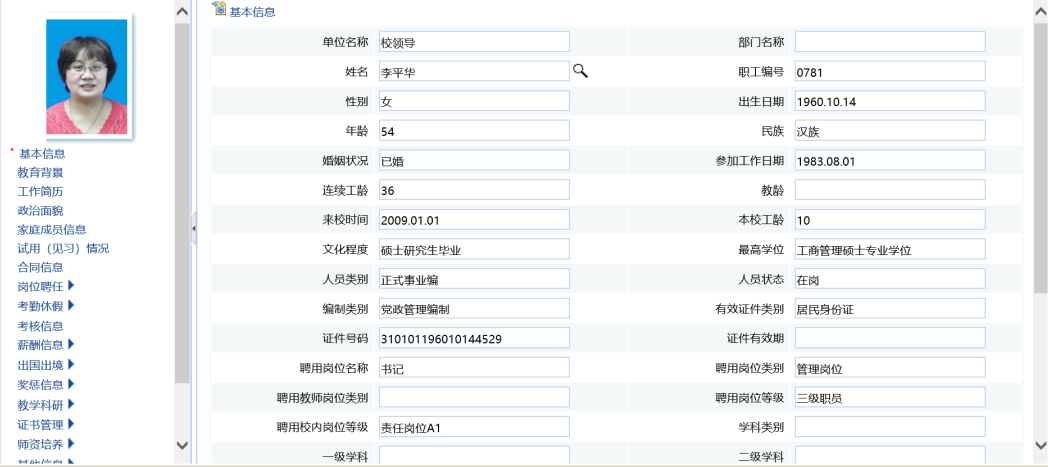This screenshot has width=1048, height=467.
Task: Click the sidebar scrollbar up arrow
Action: (x=181, y=11)
